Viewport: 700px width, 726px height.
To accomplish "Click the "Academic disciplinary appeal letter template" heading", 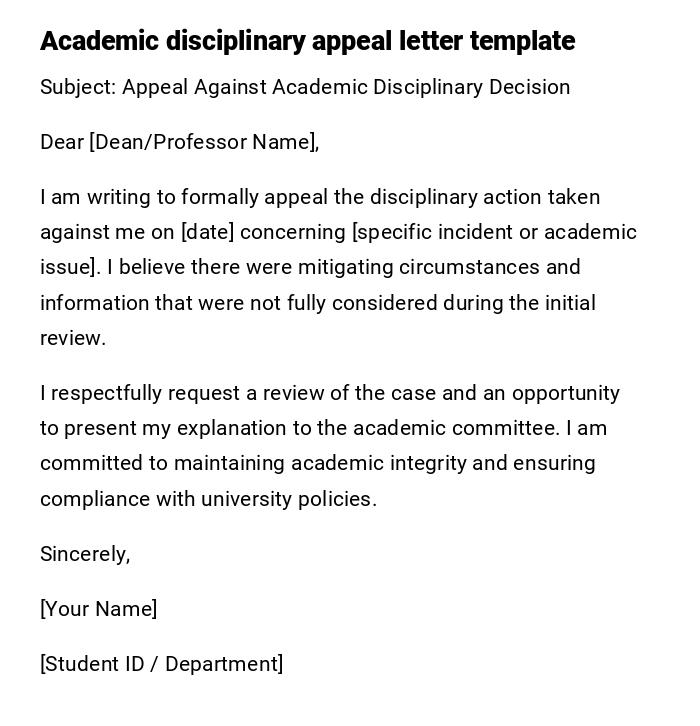I will click(x=307, y=41).
